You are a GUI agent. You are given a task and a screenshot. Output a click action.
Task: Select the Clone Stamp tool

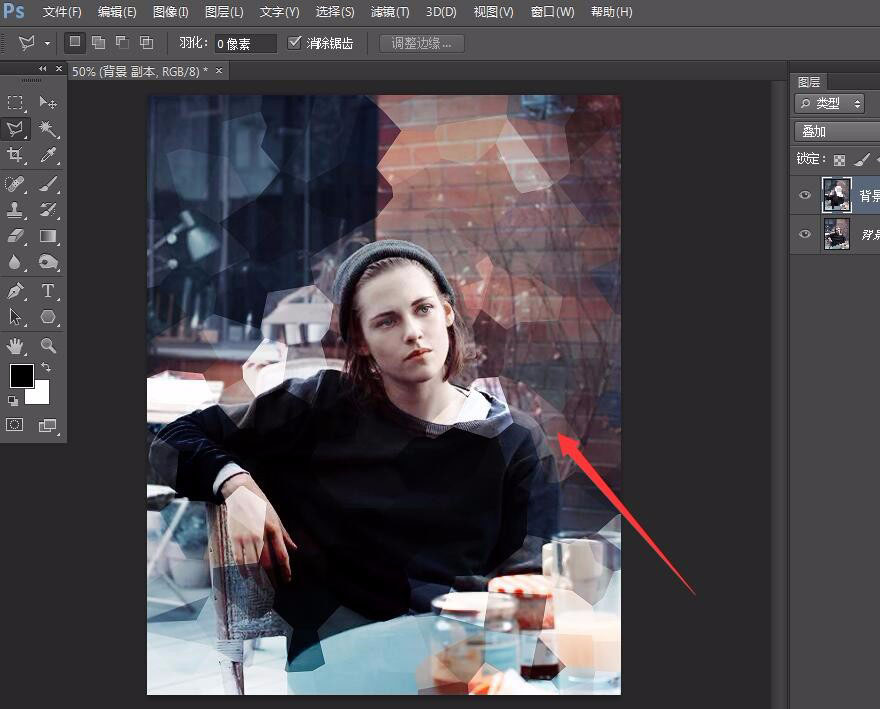tap(15, 209)
